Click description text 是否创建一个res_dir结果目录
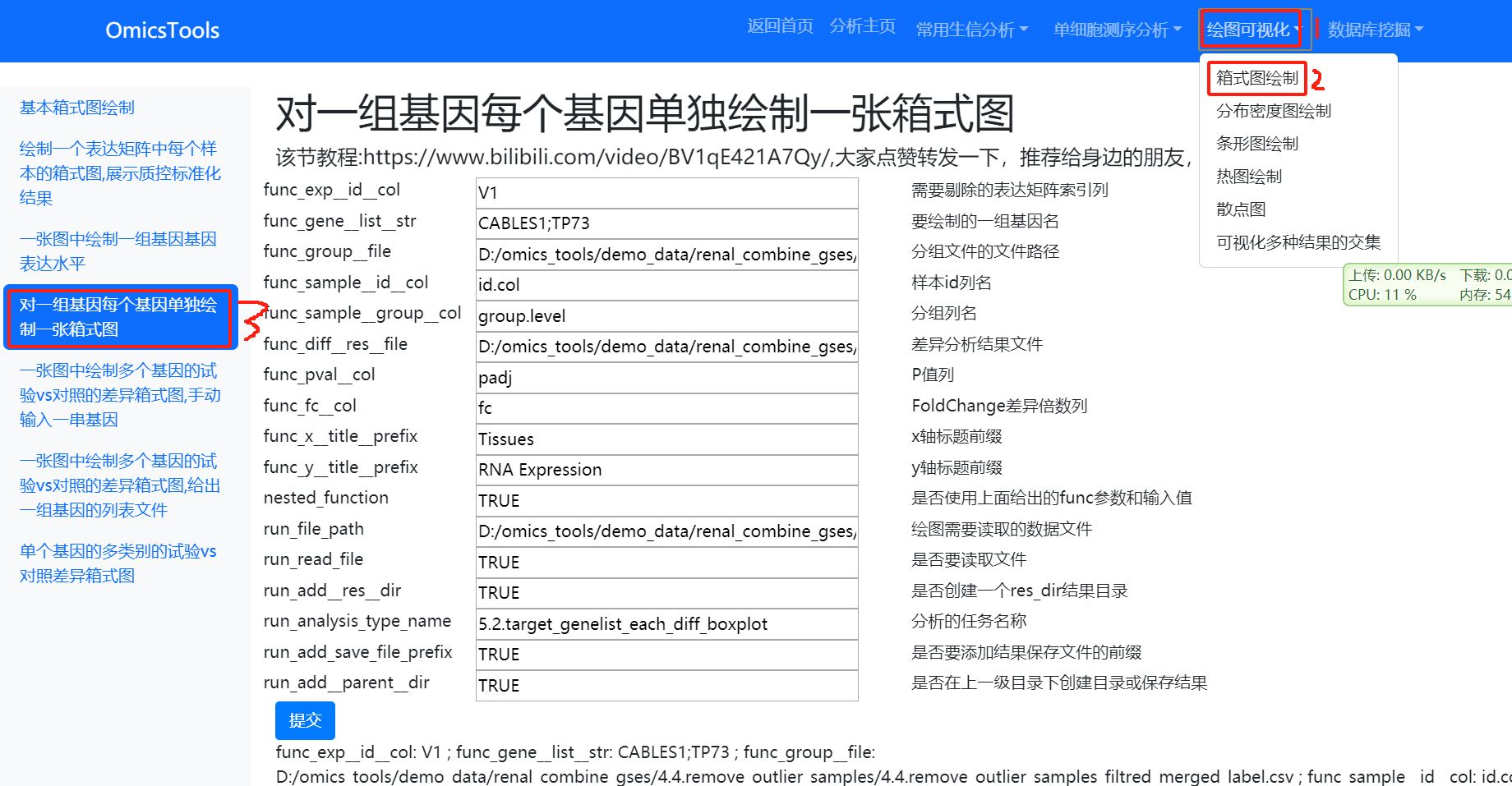1512x786 pixels. [x=1020, y=591]
